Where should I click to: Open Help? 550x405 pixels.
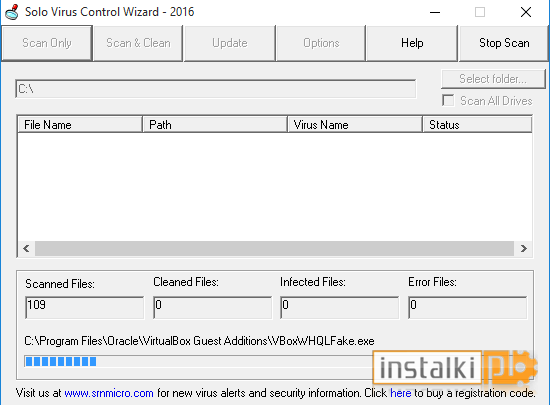coord(412,43)
